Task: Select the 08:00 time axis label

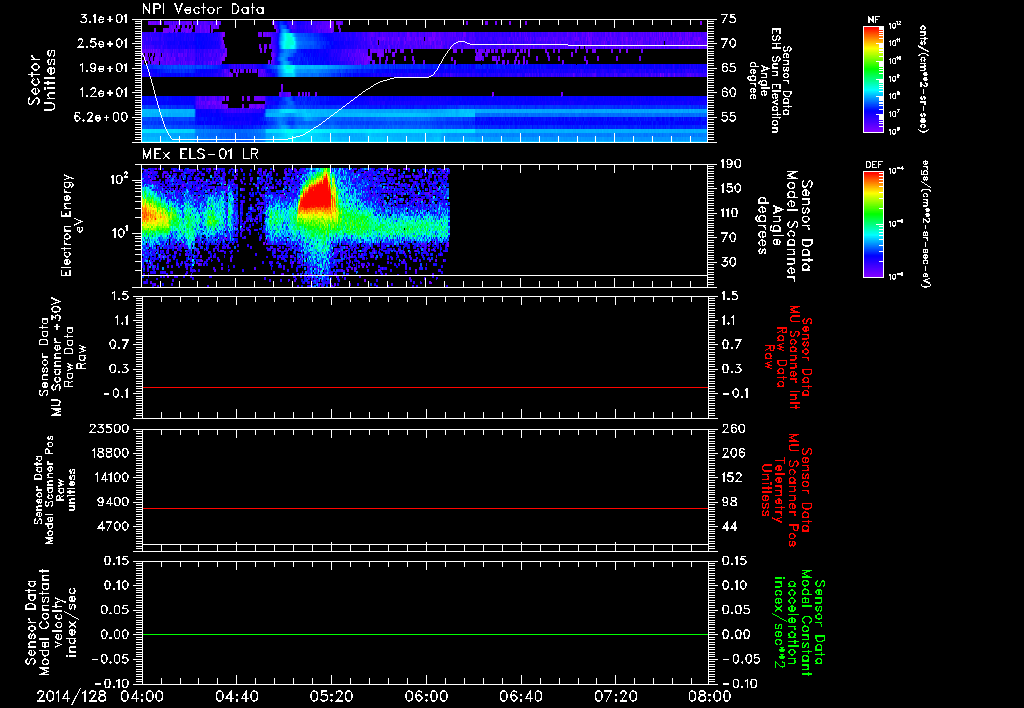Action: coord(710,696)
